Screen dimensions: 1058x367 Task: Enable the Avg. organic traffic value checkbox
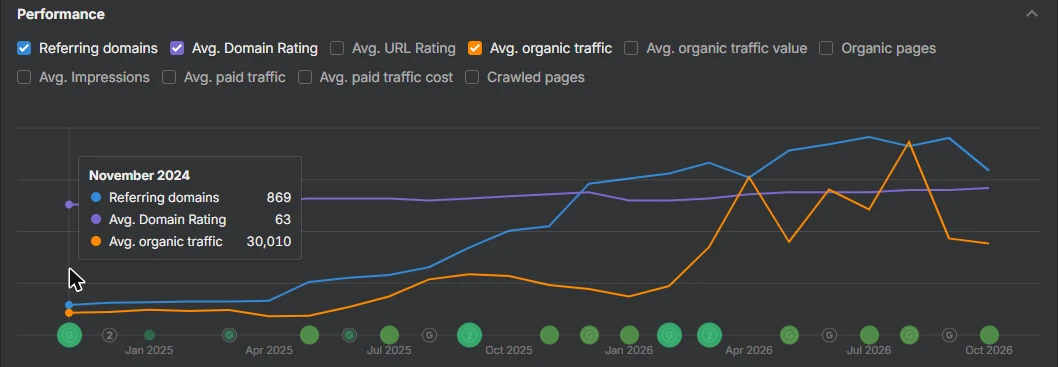point(632,49)
